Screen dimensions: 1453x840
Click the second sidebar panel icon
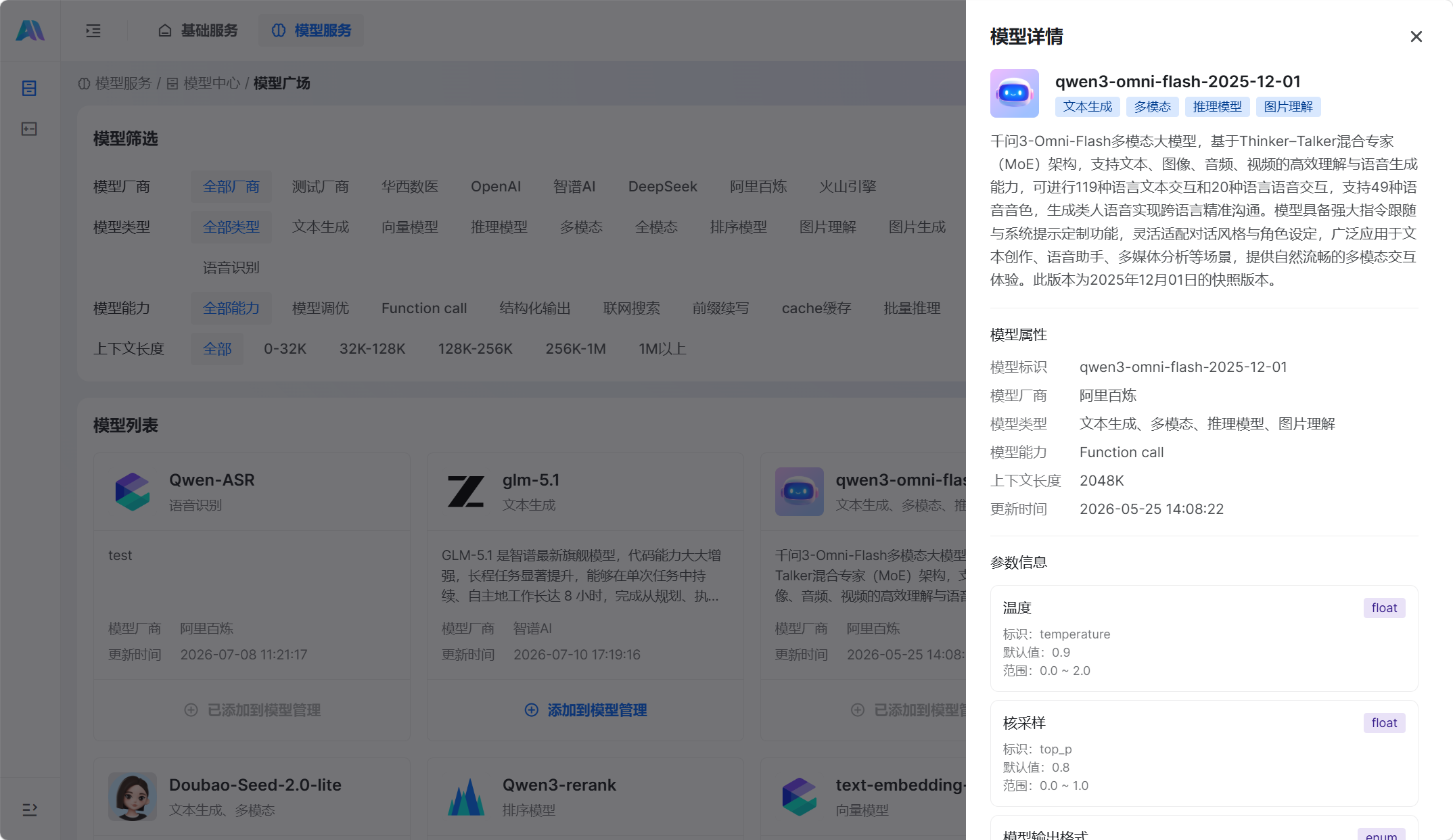29,129
